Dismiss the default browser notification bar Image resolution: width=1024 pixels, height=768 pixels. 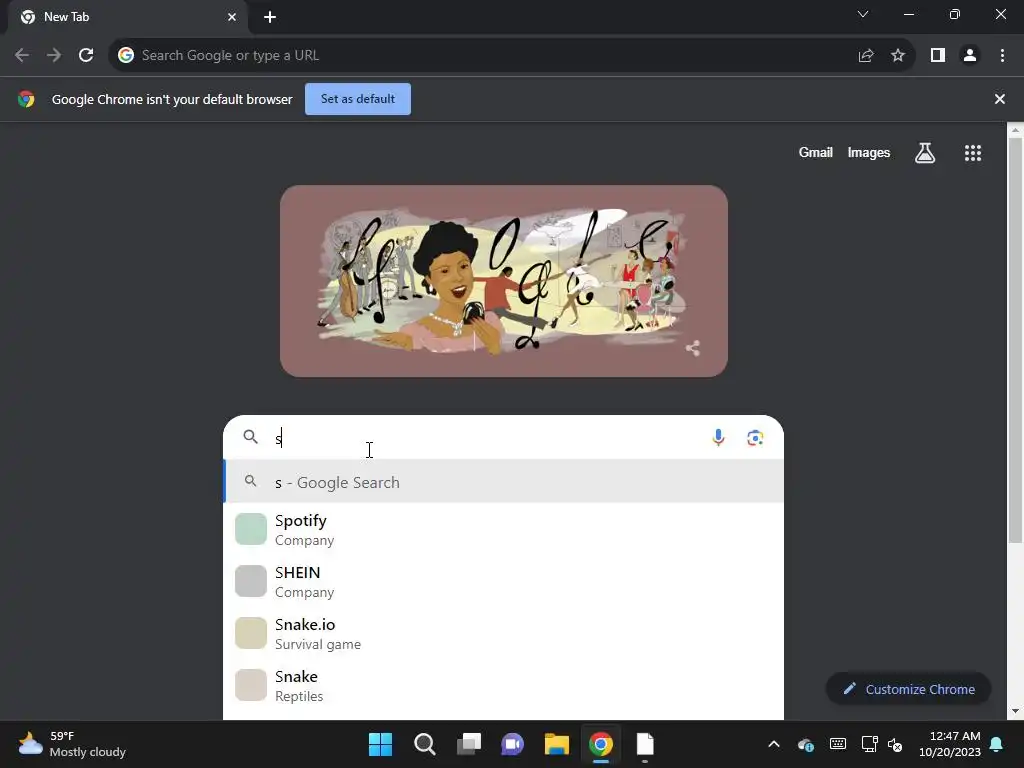tap(999, 99)
